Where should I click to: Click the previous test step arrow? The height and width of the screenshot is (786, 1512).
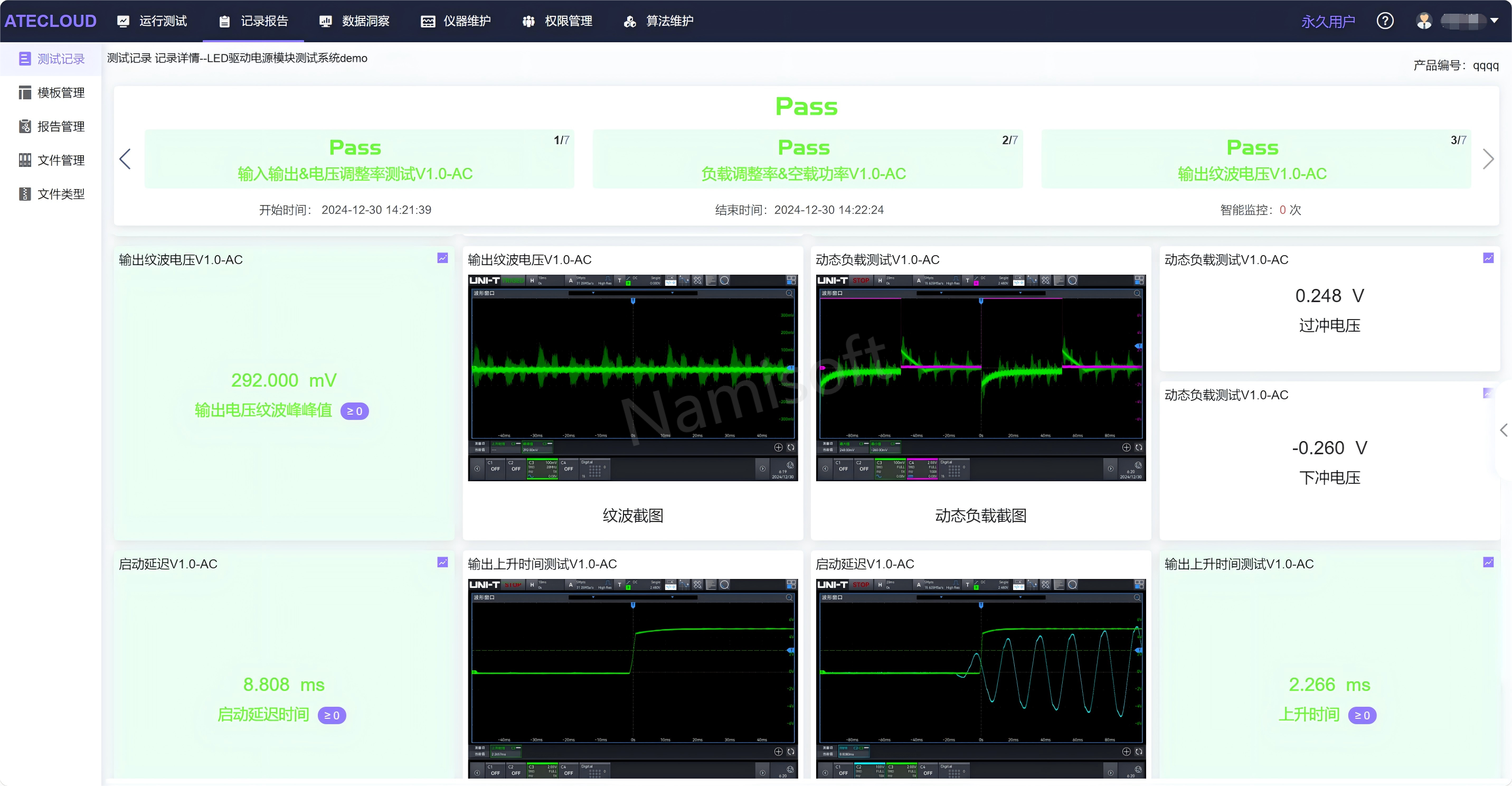pos(125,159)
